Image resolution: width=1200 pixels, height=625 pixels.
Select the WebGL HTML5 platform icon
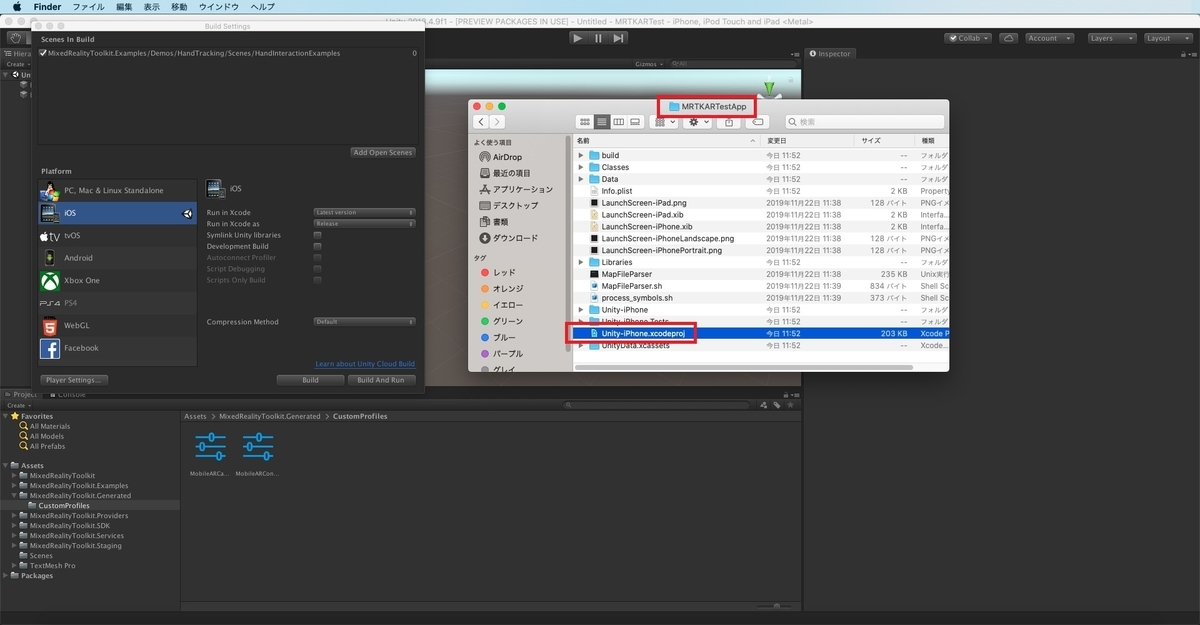(50, 326)
